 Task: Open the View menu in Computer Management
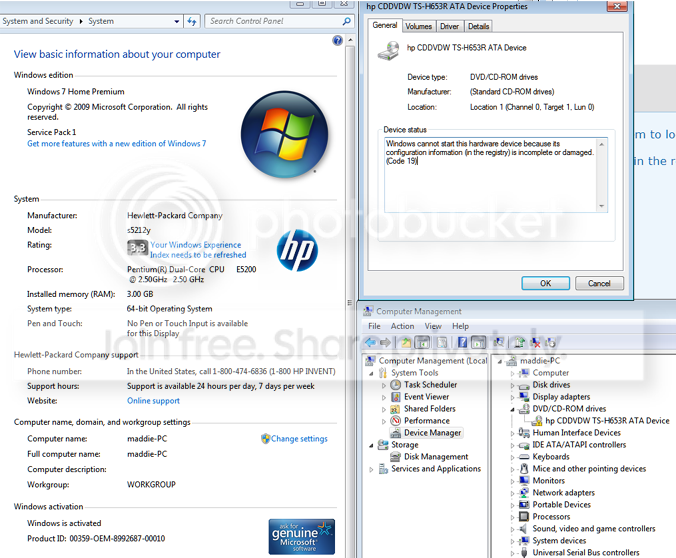coord(433,326)
